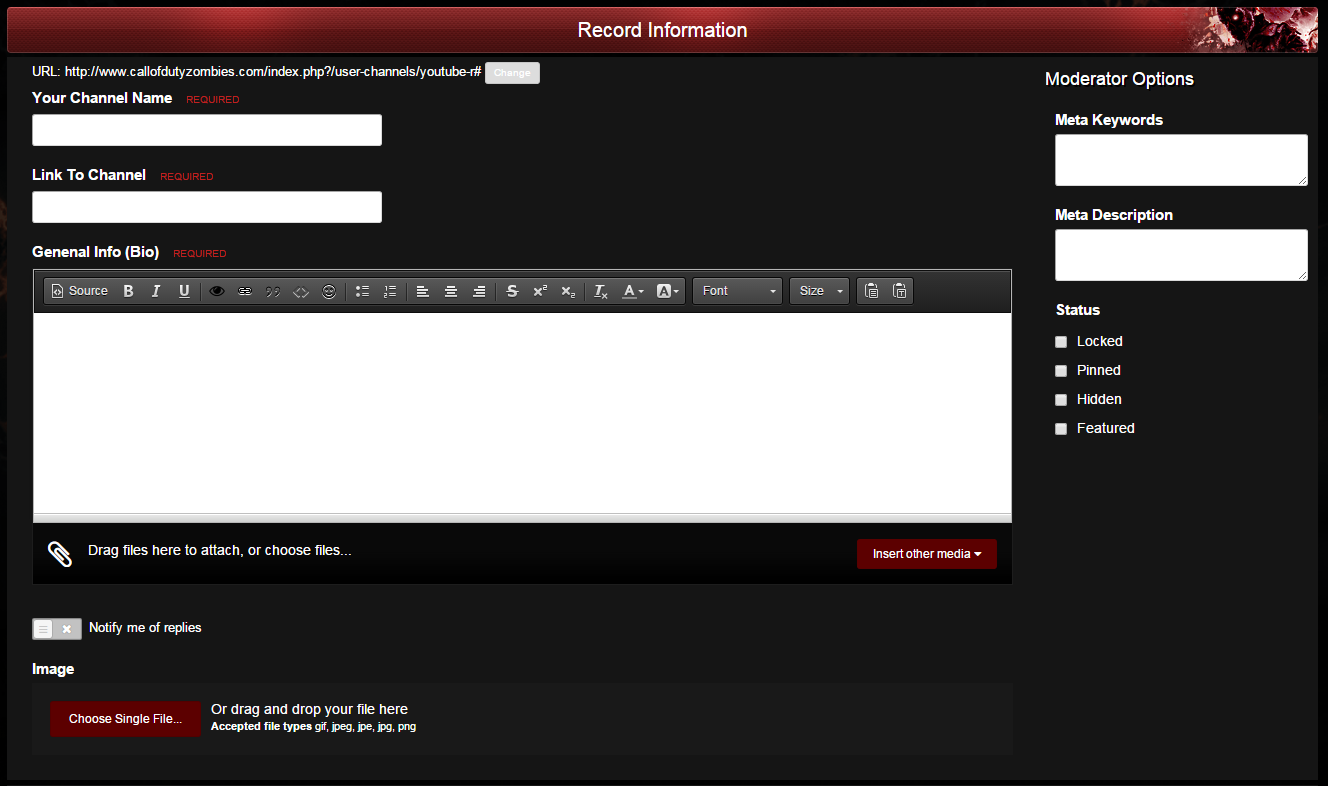The width and height of the screenshot is (1328, 786).
Task: Toggle Notify me of replies switch
Action: [57, 629]
